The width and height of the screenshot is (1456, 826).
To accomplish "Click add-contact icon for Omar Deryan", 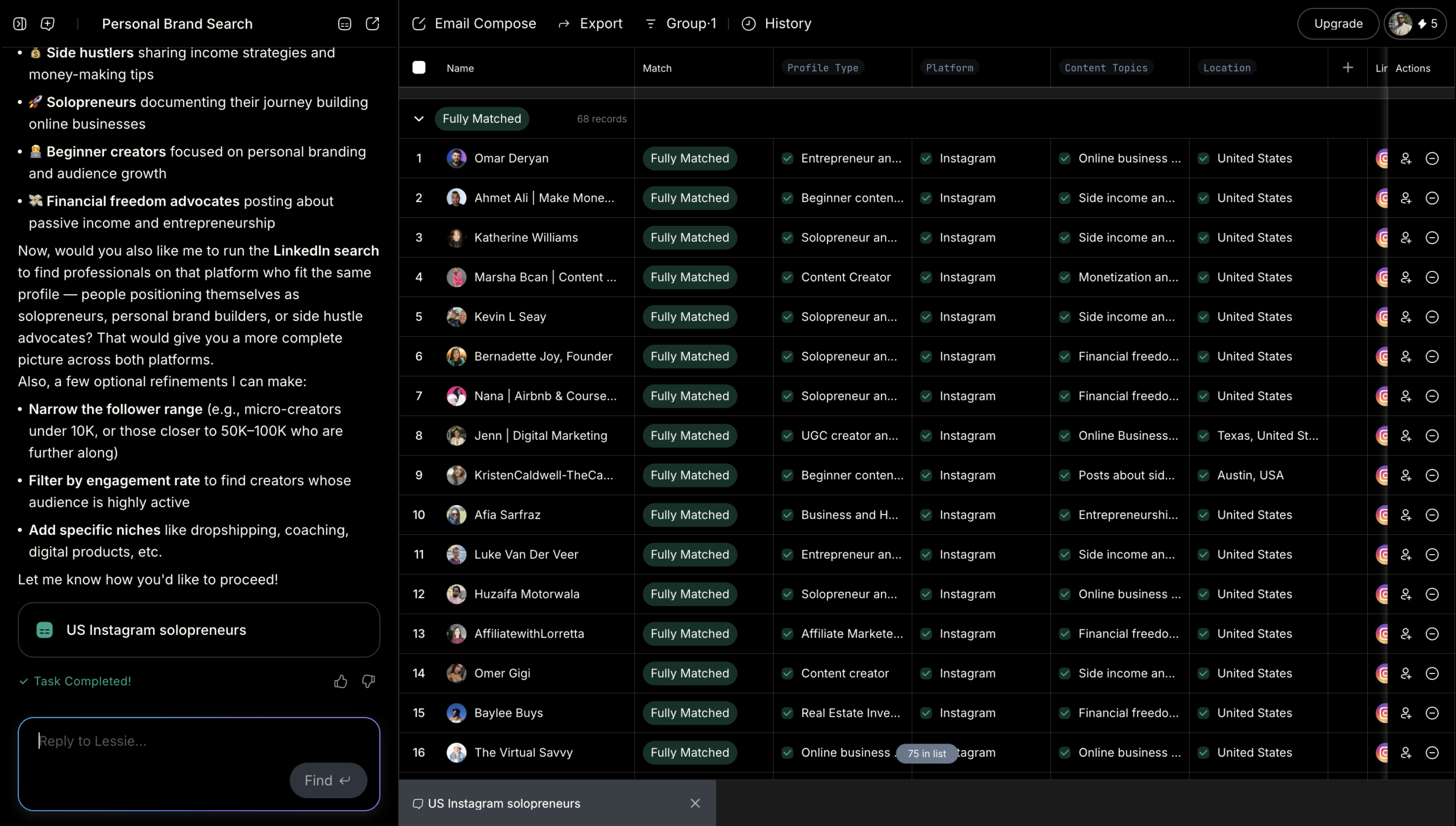I will (1406, 159).
